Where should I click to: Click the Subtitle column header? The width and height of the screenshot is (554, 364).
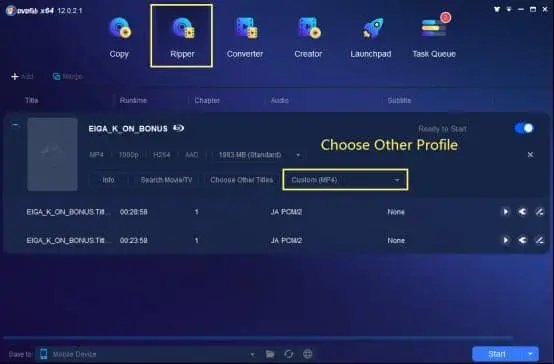click(x=399, y=100)
